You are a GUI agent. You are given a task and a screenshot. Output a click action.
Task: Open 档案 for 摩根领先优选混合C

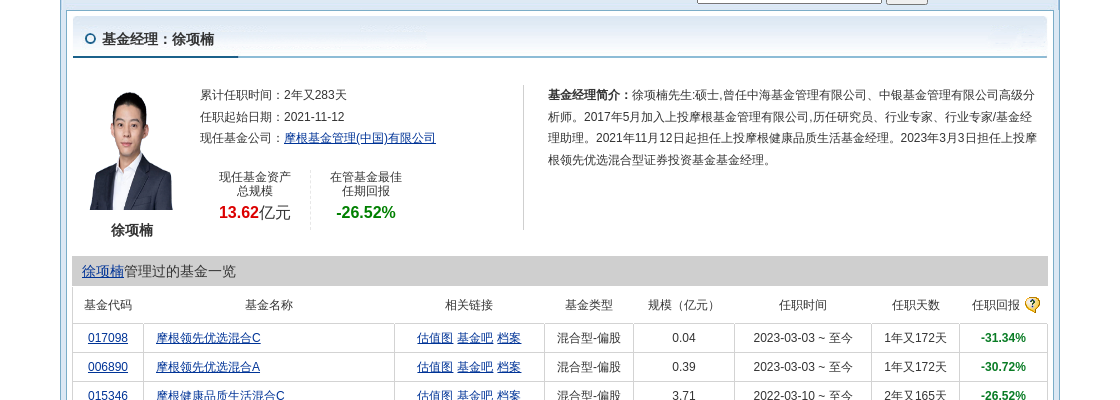coord(509,338)
